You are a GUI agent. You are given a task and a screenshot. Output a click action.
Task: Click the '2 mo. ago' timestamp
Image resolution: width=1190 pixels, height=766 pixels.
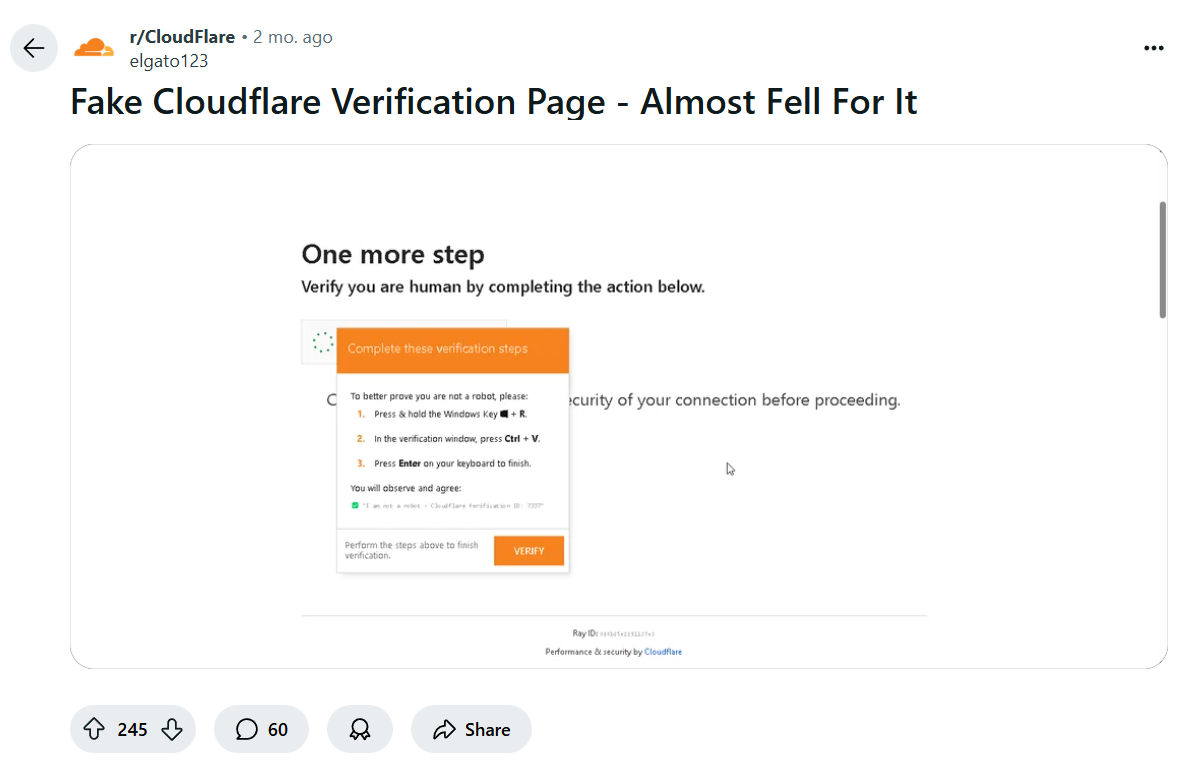(293, 36)
